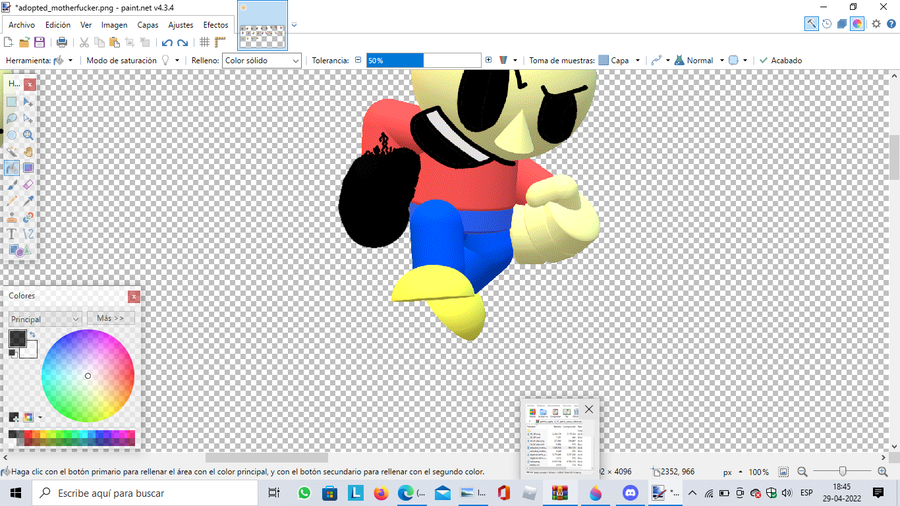Toggle the rulers display

click(x=220, y=42)
